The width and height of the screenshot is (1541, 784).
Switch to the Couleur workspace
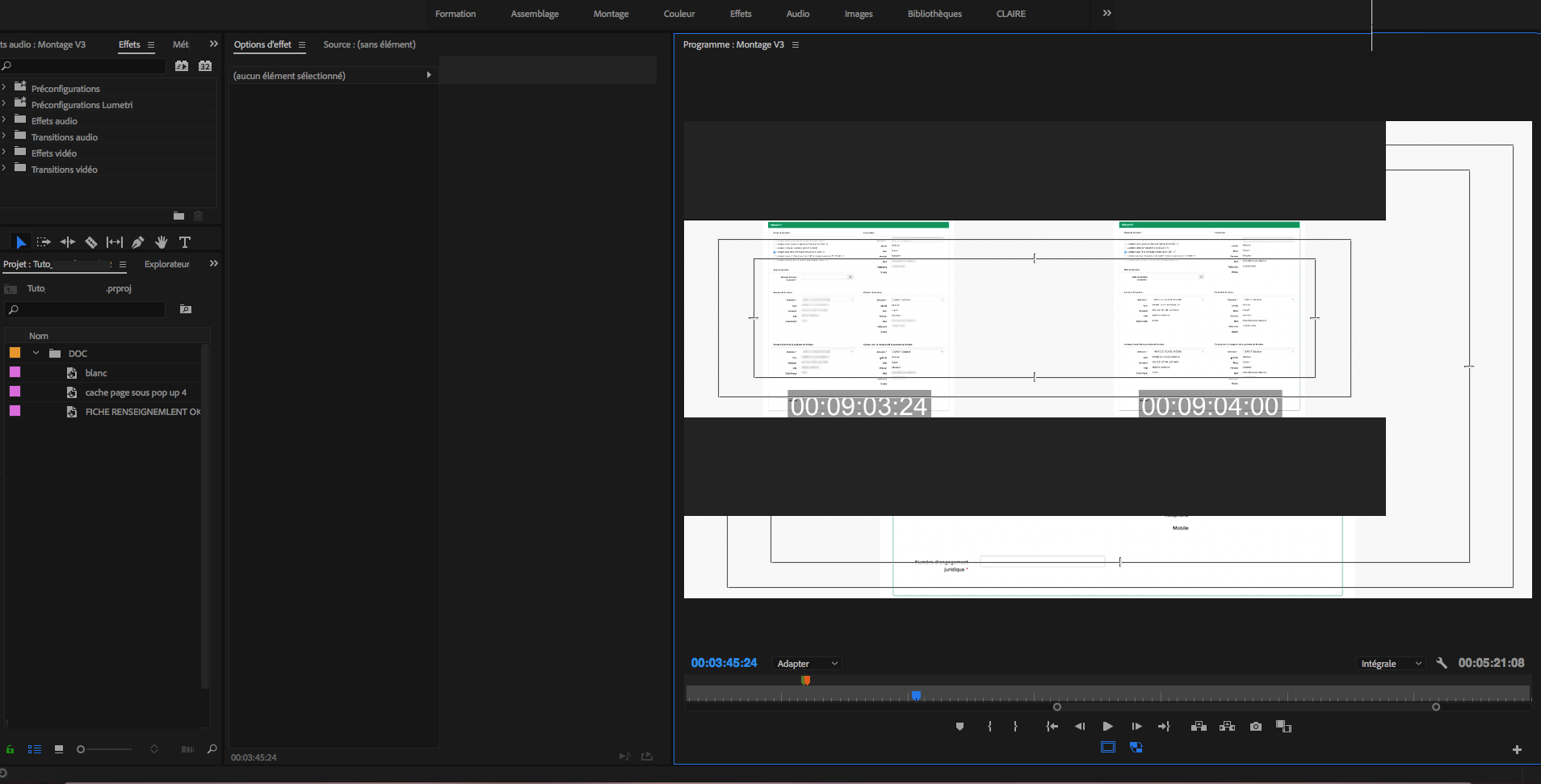pyautogui.click(x=678, y=14)
